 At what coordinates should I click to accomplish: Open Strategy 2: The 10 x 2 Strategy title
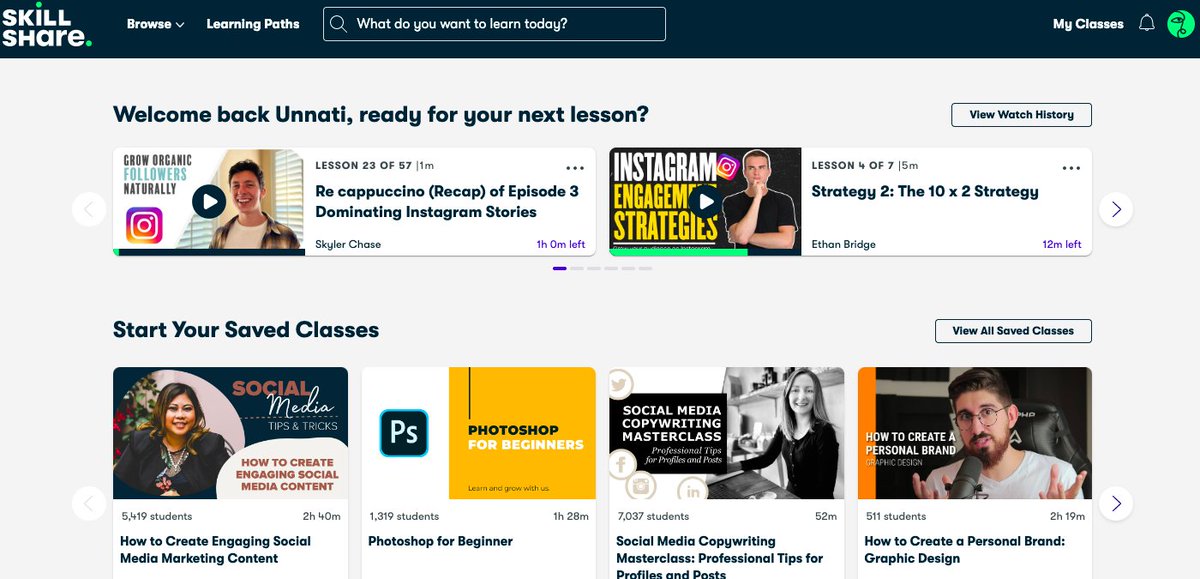point(925,192)
